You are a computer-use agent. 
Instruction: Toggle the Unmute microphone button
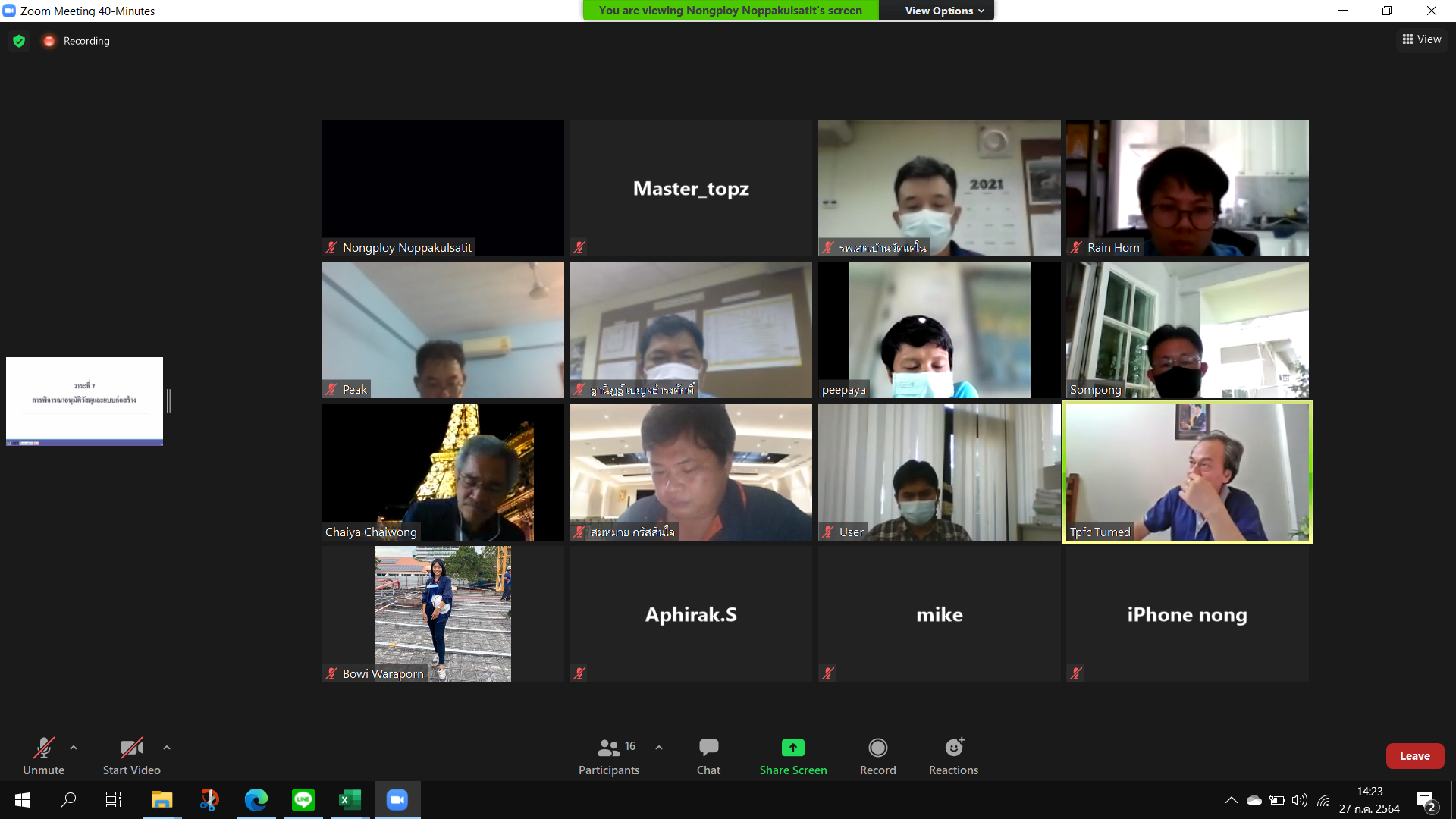click(43, 748)
